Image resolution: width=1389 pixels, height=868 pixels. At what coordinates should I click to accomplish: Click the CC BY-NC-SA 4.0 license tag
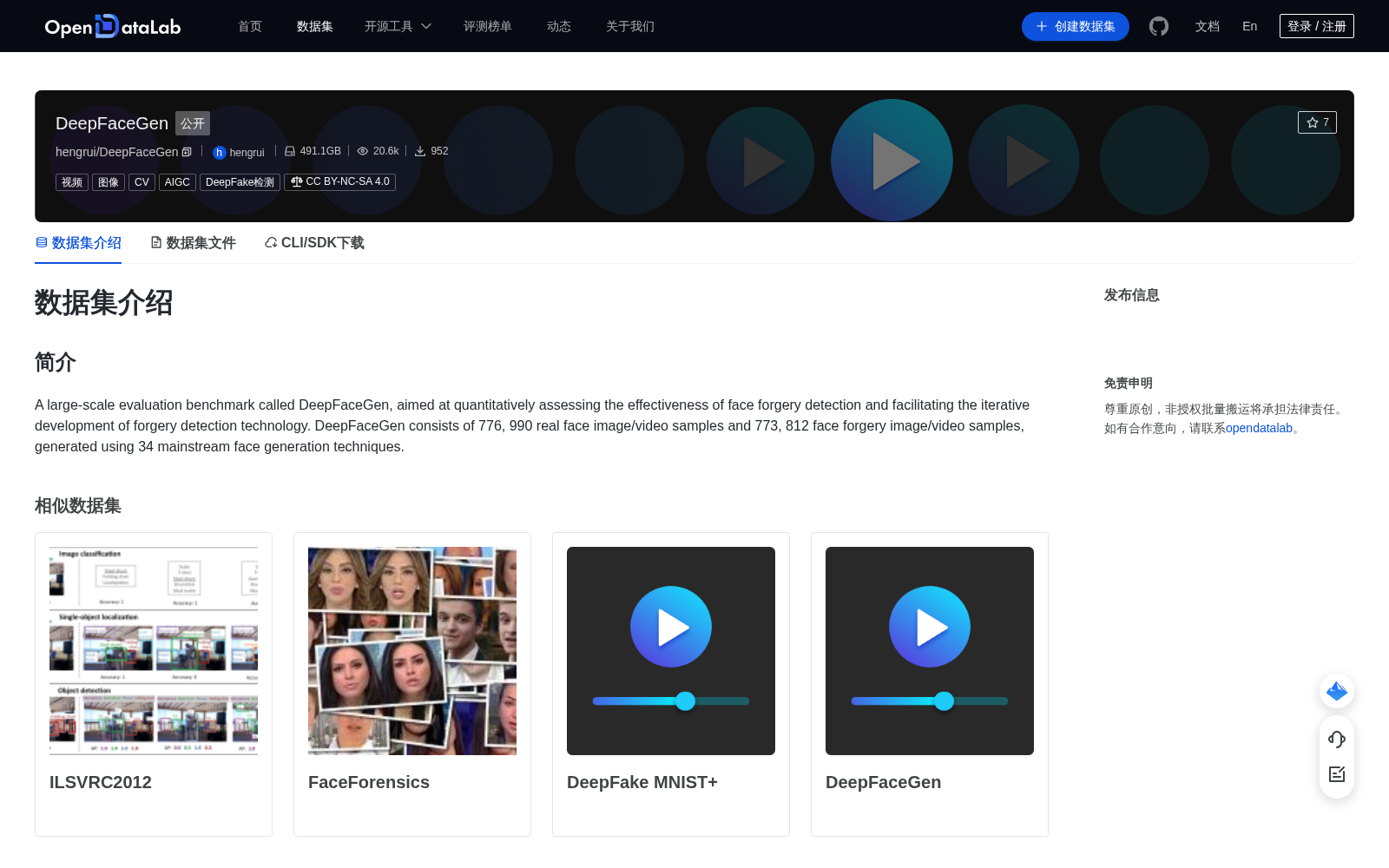(x=339, y=182)
